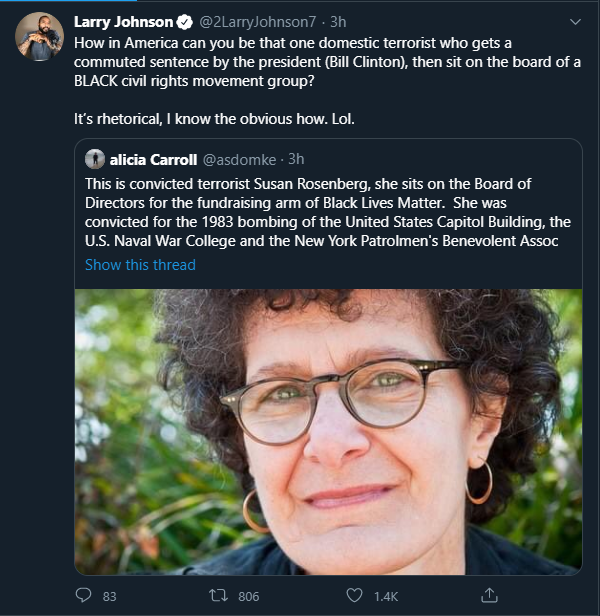The height and width of the screenshot is (616, 600).
Task: Click the 806 retweets count
Action: pos(249,597)
